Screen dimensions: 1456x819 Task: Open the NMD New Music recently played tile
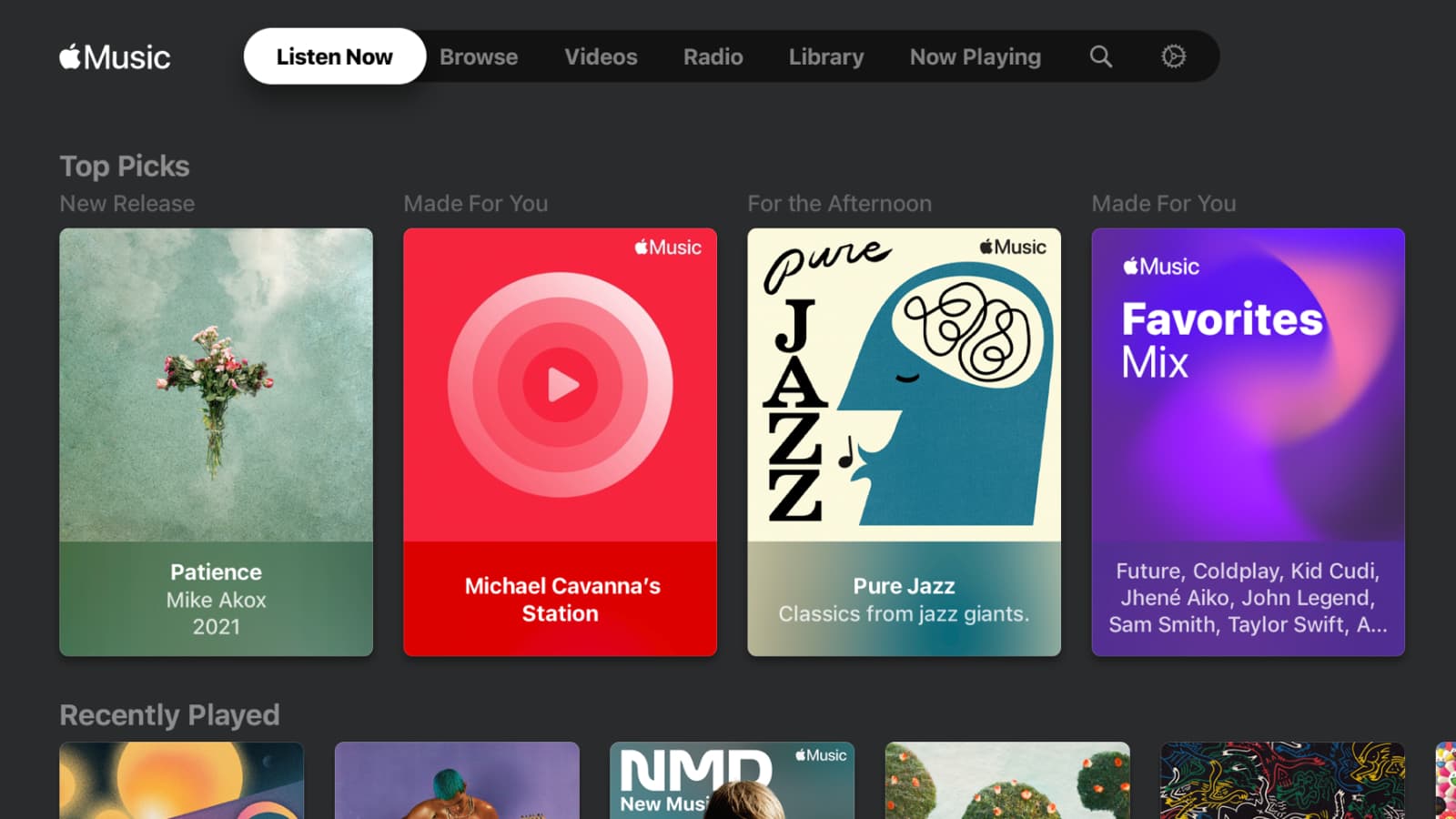(x=732, y=780)
